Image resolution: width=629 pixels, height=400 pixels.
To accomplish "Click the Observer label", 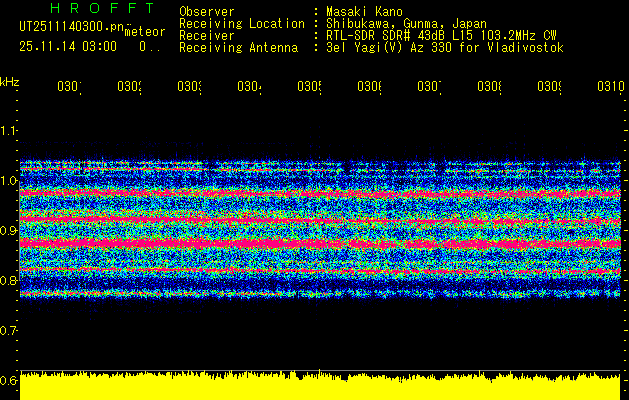I will coord(207,12).
